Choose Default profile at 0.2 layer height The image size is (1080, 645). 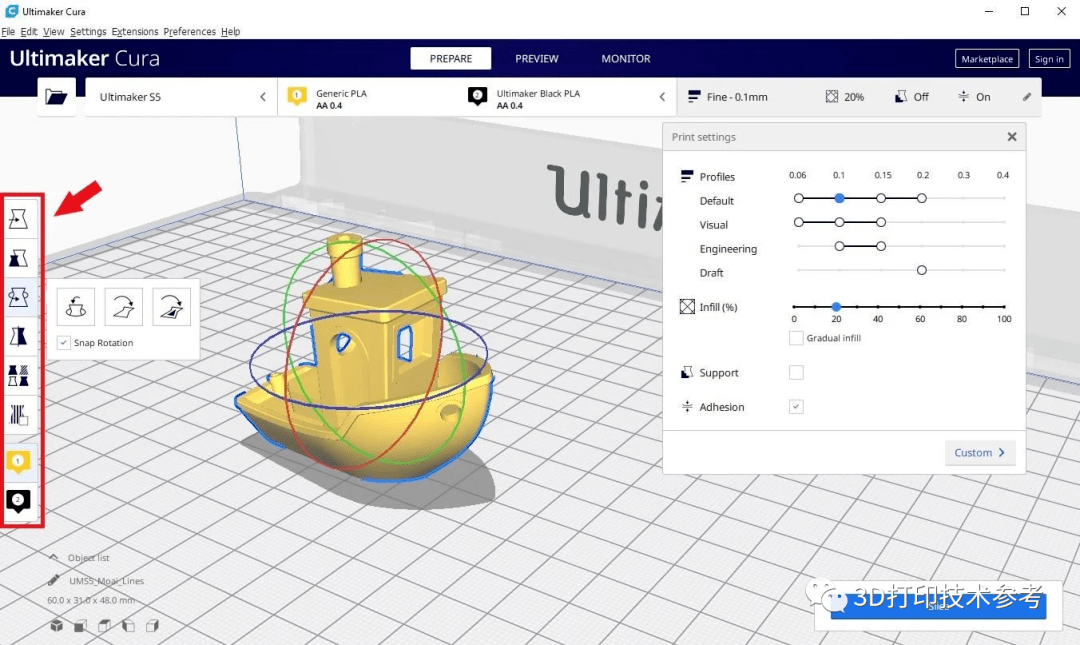coord(922,198)
